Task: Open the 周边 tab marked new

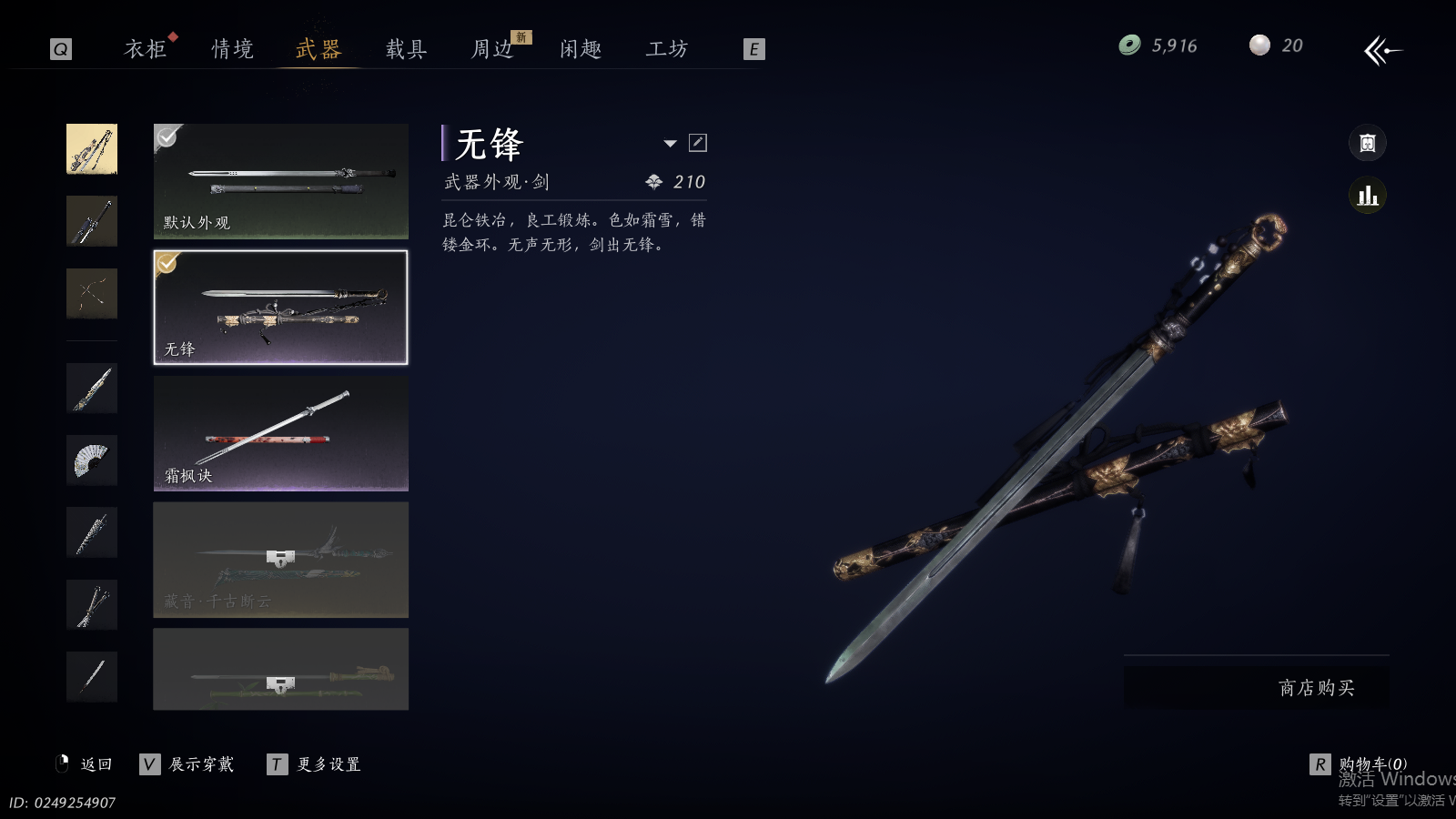Action: click(x=493, y=49)
